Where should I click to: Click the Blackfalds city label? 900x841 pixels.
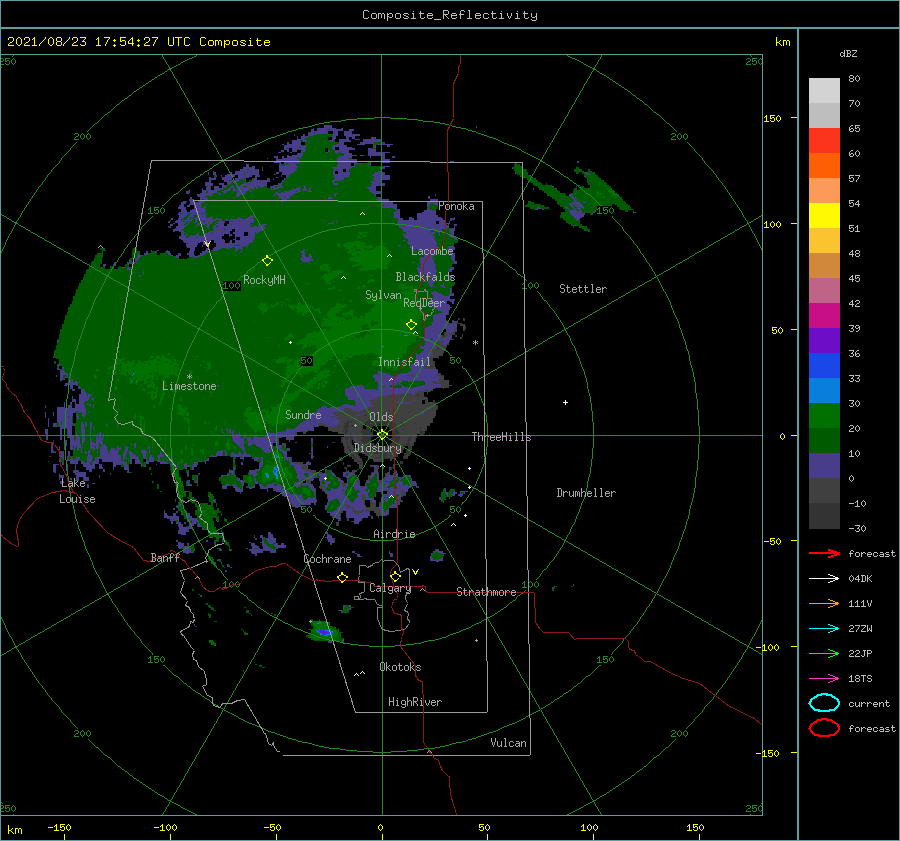point(425,277)
